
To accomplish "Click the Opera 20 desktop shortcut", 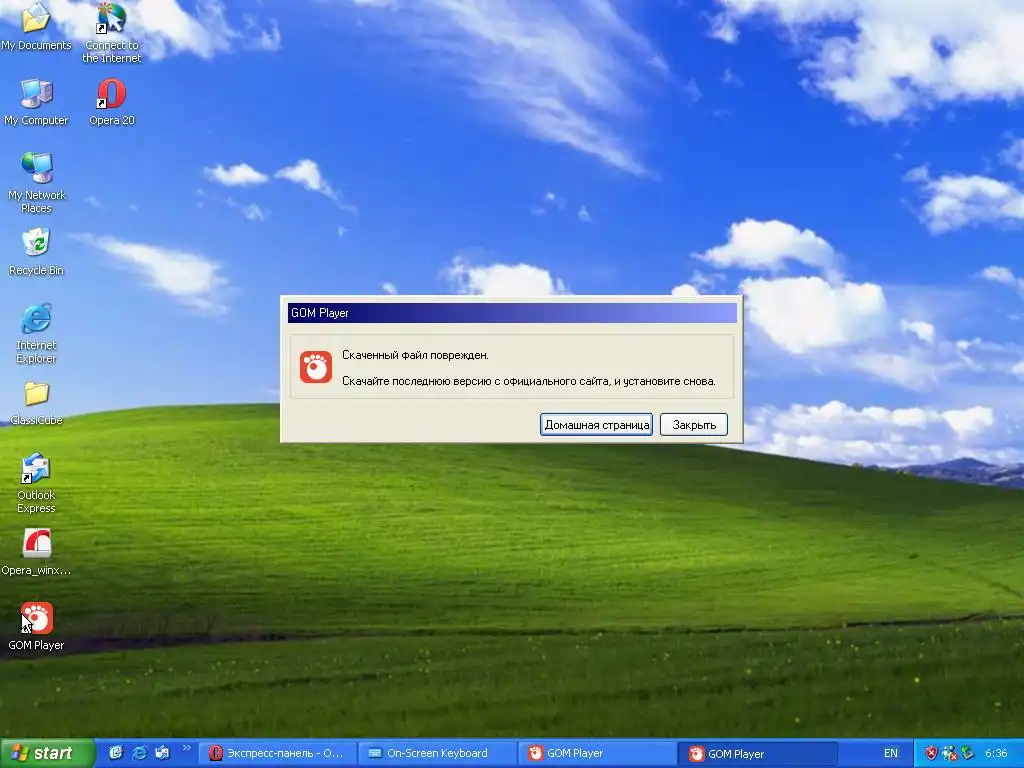I will click(112, 102).
